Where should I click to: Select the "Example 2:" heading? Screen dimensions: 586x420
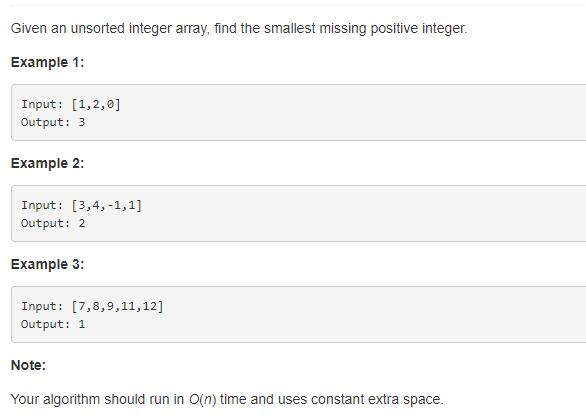[47, 163]
